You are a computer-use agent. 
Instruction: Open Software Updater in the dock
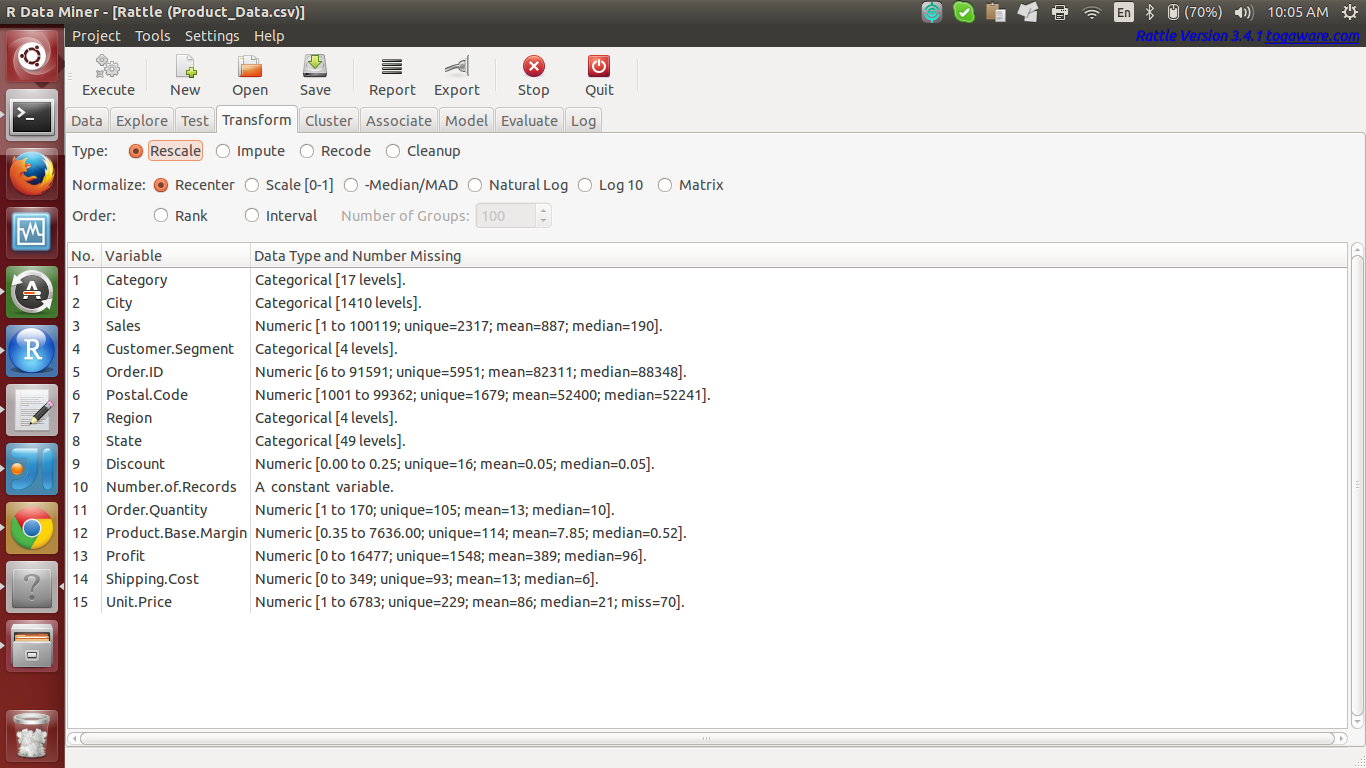pos(32,292)
